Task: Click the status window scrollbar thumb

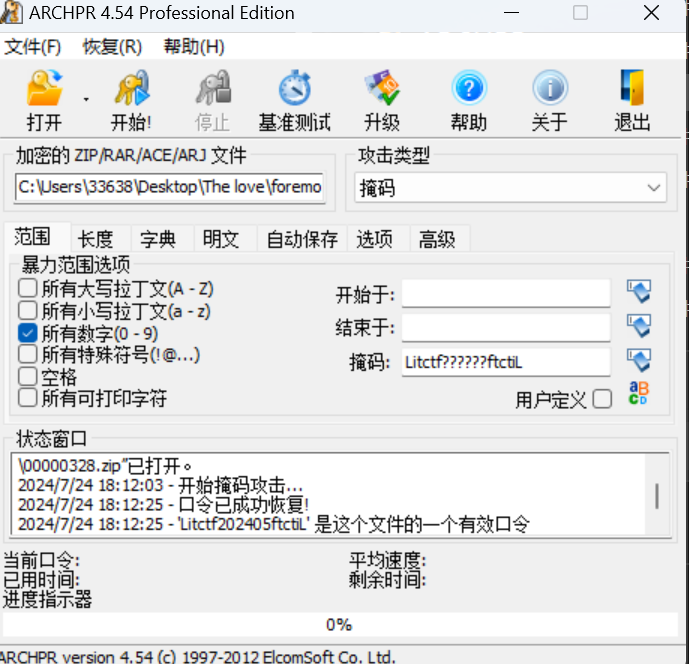Action: (657, 496)
